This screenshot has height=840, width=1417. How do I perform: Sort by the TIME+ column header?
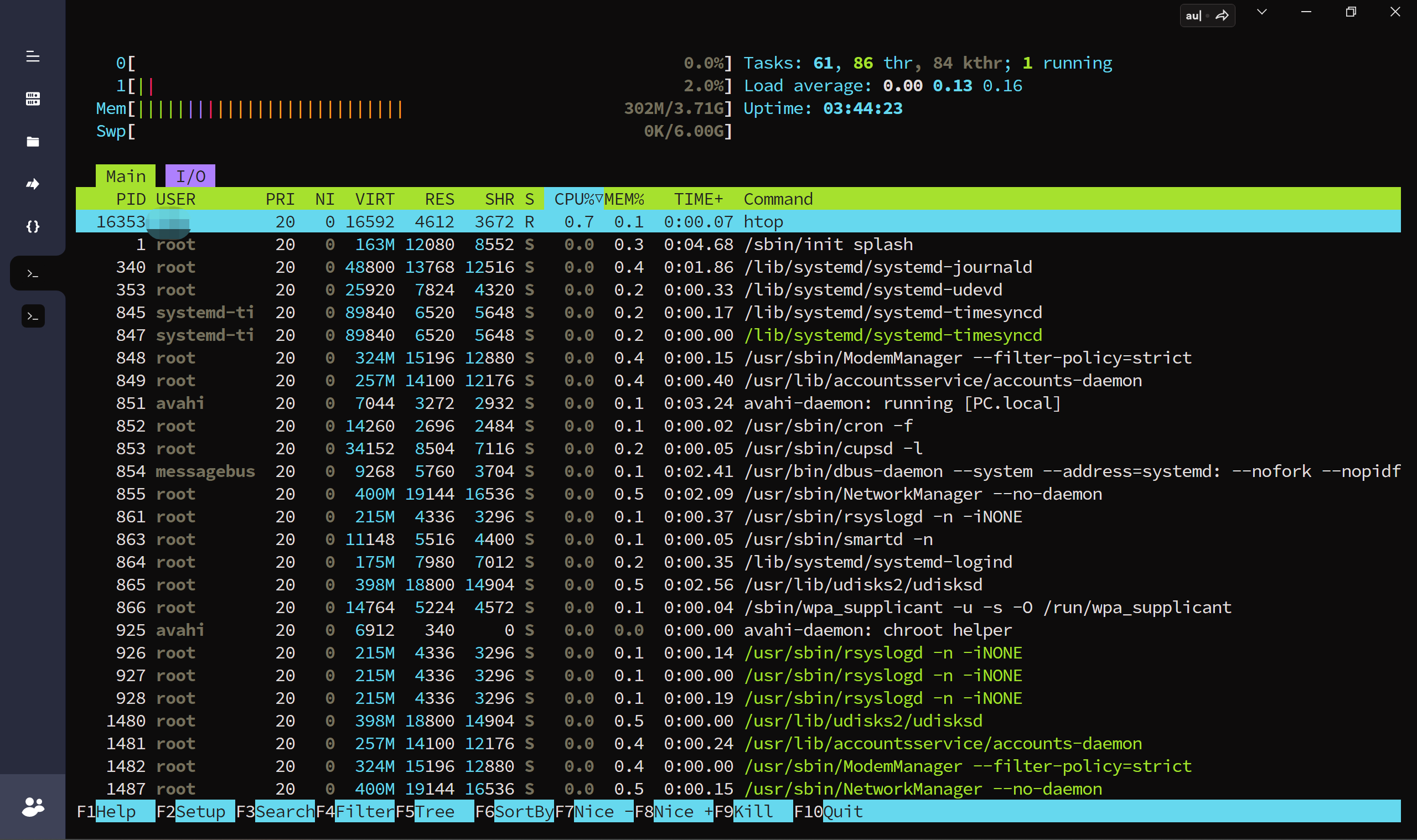(x=699, y=199)
